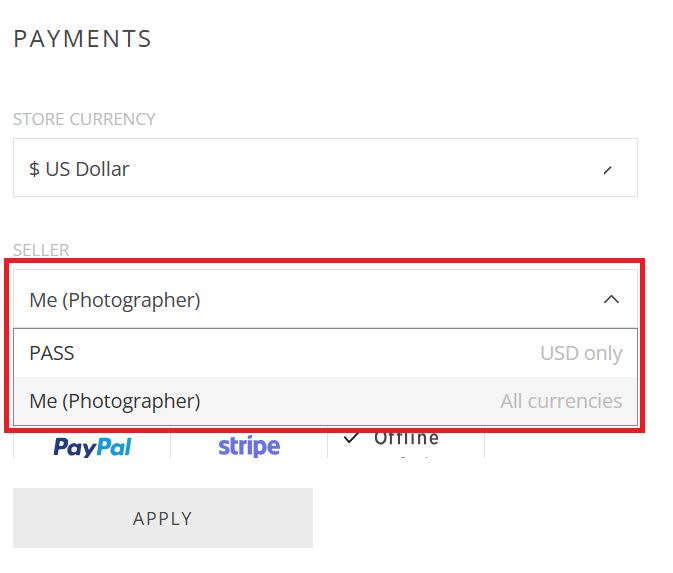Click the dollar sign symbol in currency field
Screen dimensions: 673x573
tap(34, 169)
